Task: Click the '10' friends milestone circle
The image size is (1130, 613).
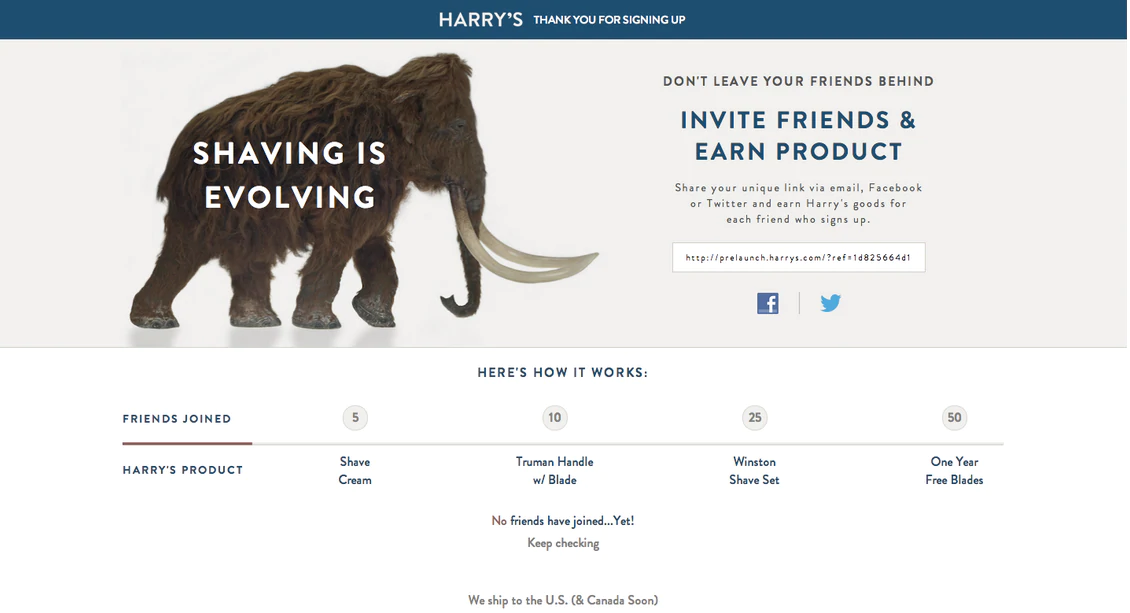Action: 554,417
